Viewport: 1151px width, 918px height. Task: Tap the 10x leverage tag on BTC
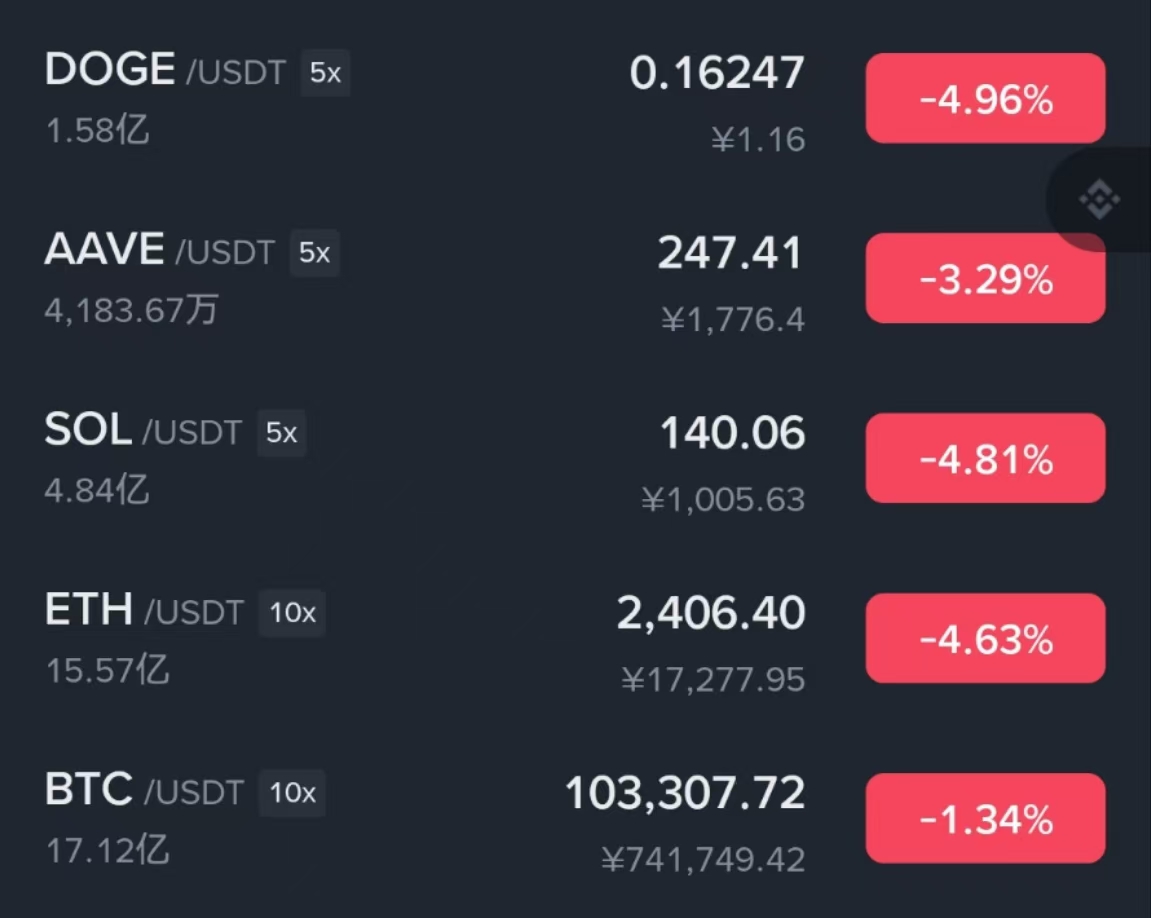[292, 793]
